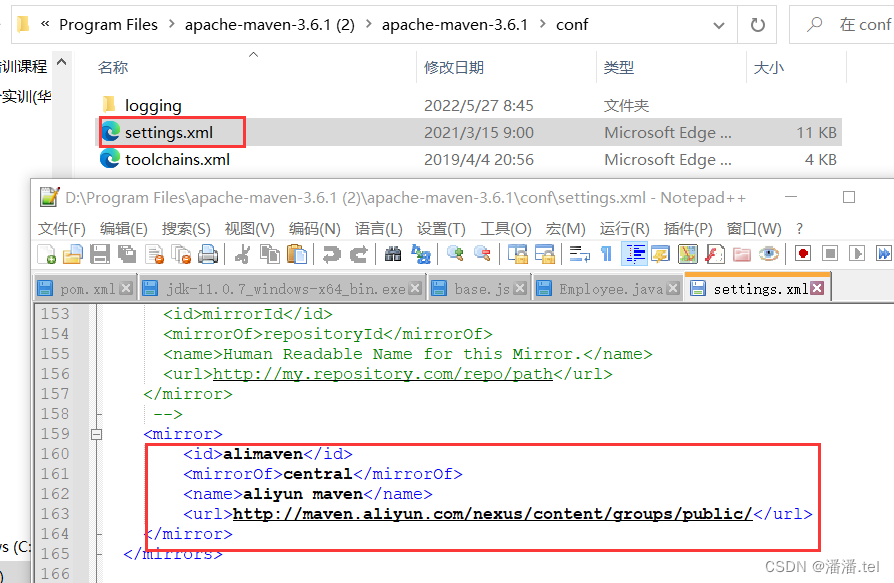Open the Explorer address path dropdown
Viewport: 894px width, 583px height.
click(x=719, y=25)
